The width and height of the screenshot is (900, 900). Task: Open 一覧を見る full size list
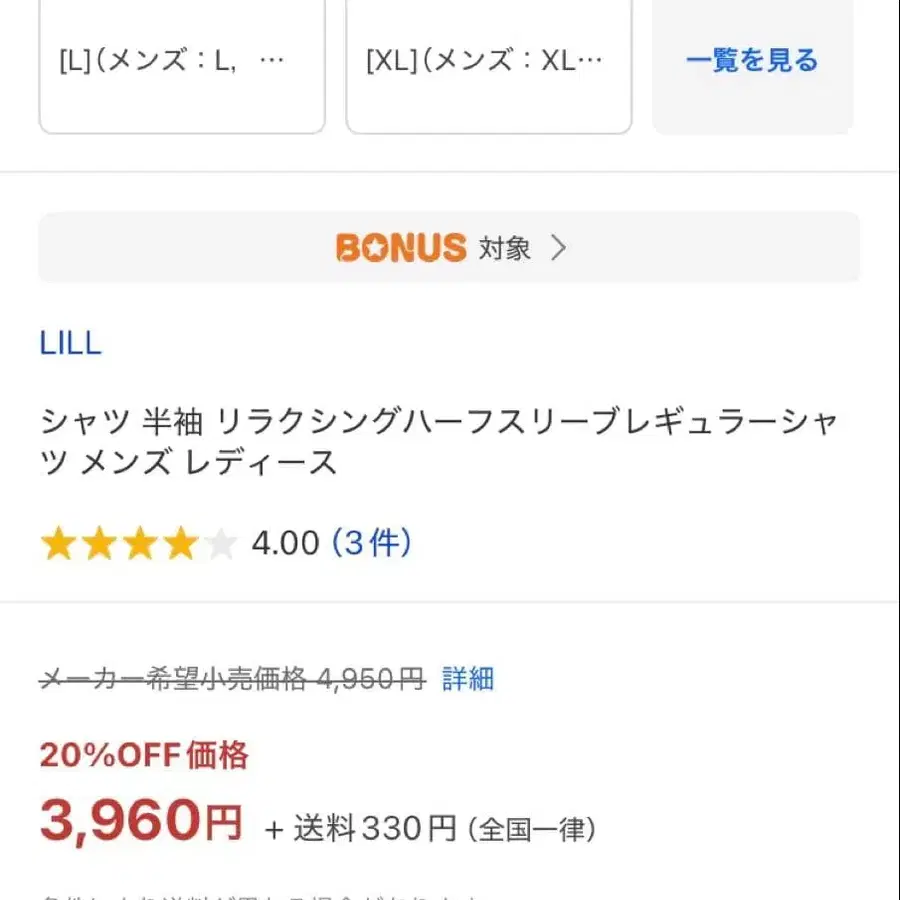[x=752, y=61]
